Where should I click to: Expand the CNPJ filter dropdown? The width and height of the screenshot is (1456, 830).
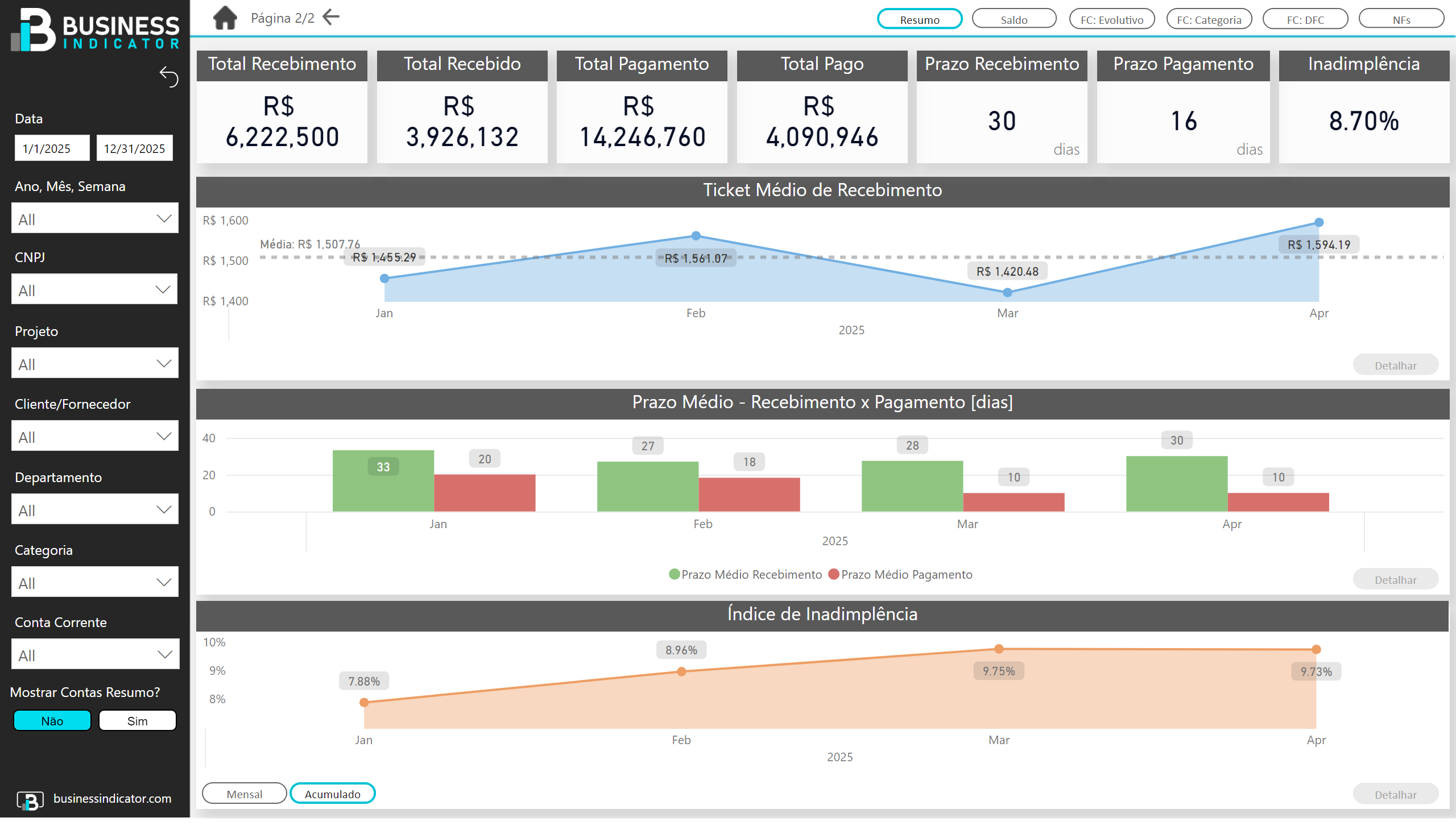pos(94,290)
